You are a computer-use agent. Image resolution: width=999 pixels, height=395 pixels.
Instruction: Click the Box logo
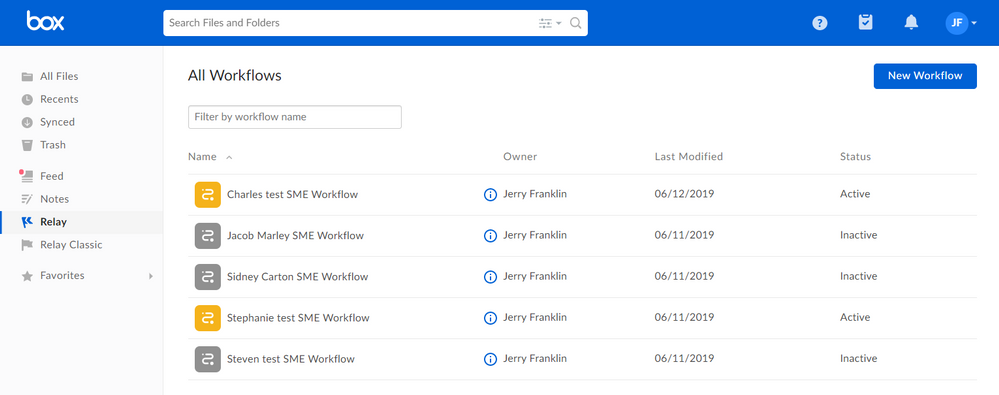point(45,22)
